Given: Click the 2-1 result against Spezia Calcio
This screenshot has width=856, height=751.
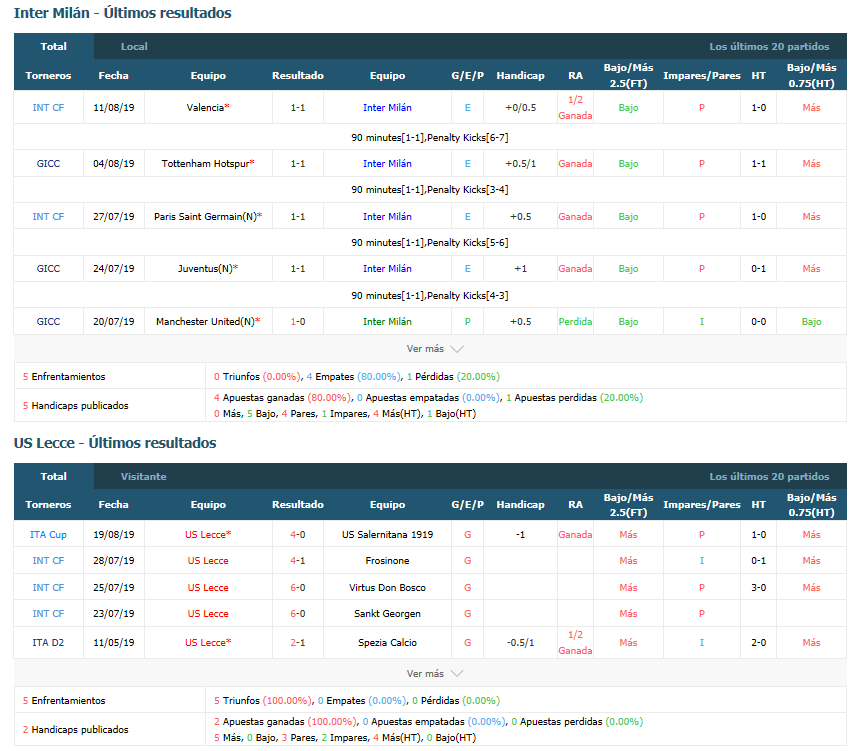Looking at the screenshot, I should (x=298, y=642).
